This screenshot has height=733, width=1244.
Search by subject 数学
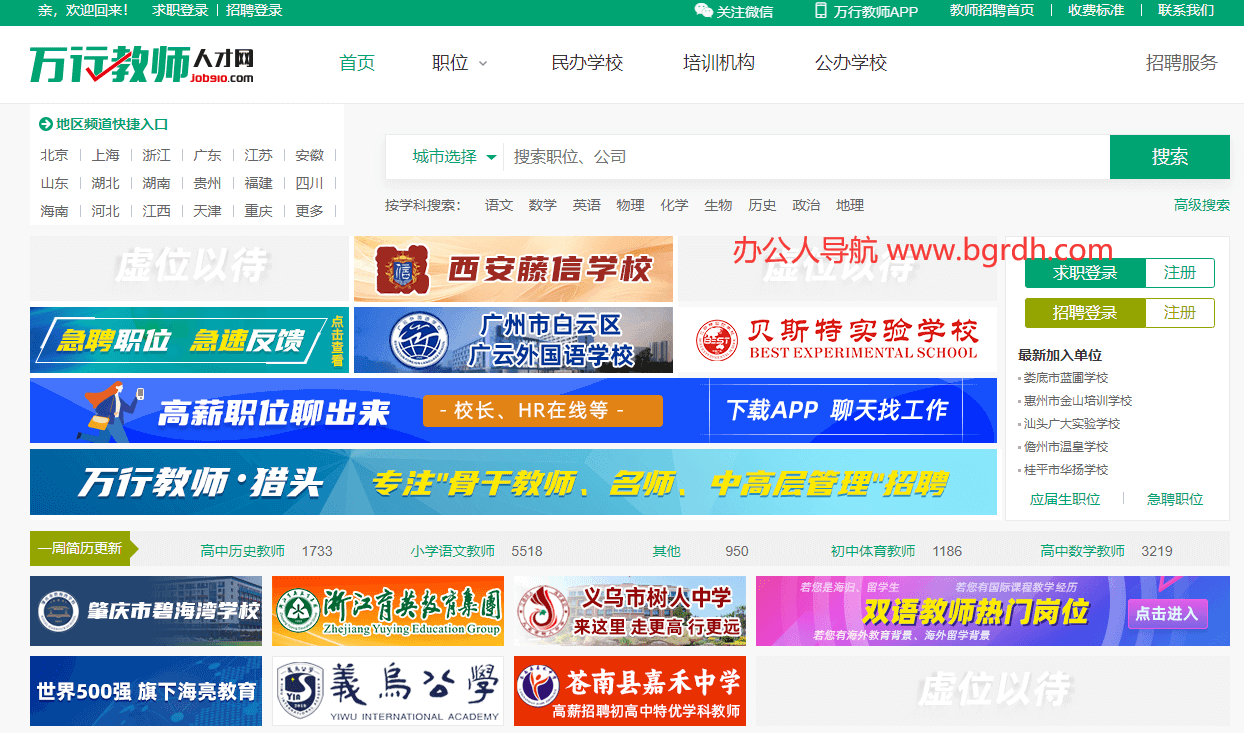(543, 205)
